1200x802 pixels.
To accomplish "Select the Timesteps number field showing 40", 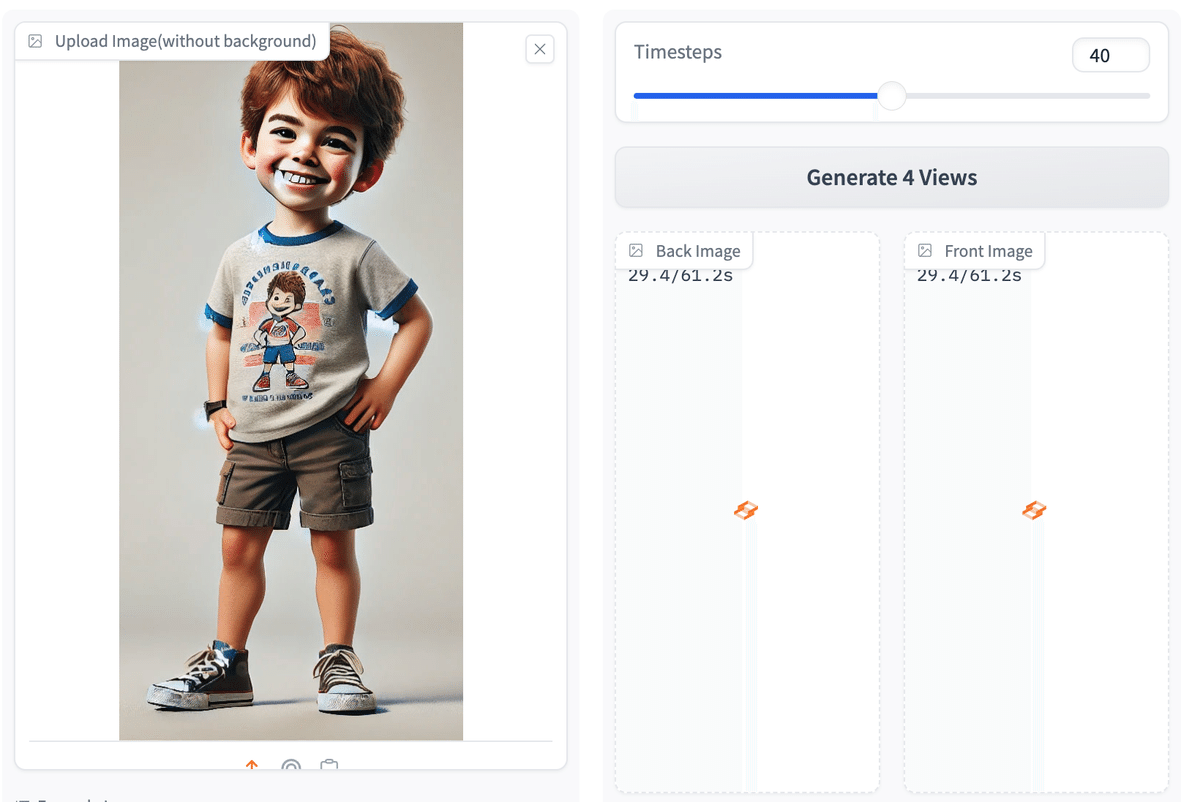I will tap(1110, 55).
